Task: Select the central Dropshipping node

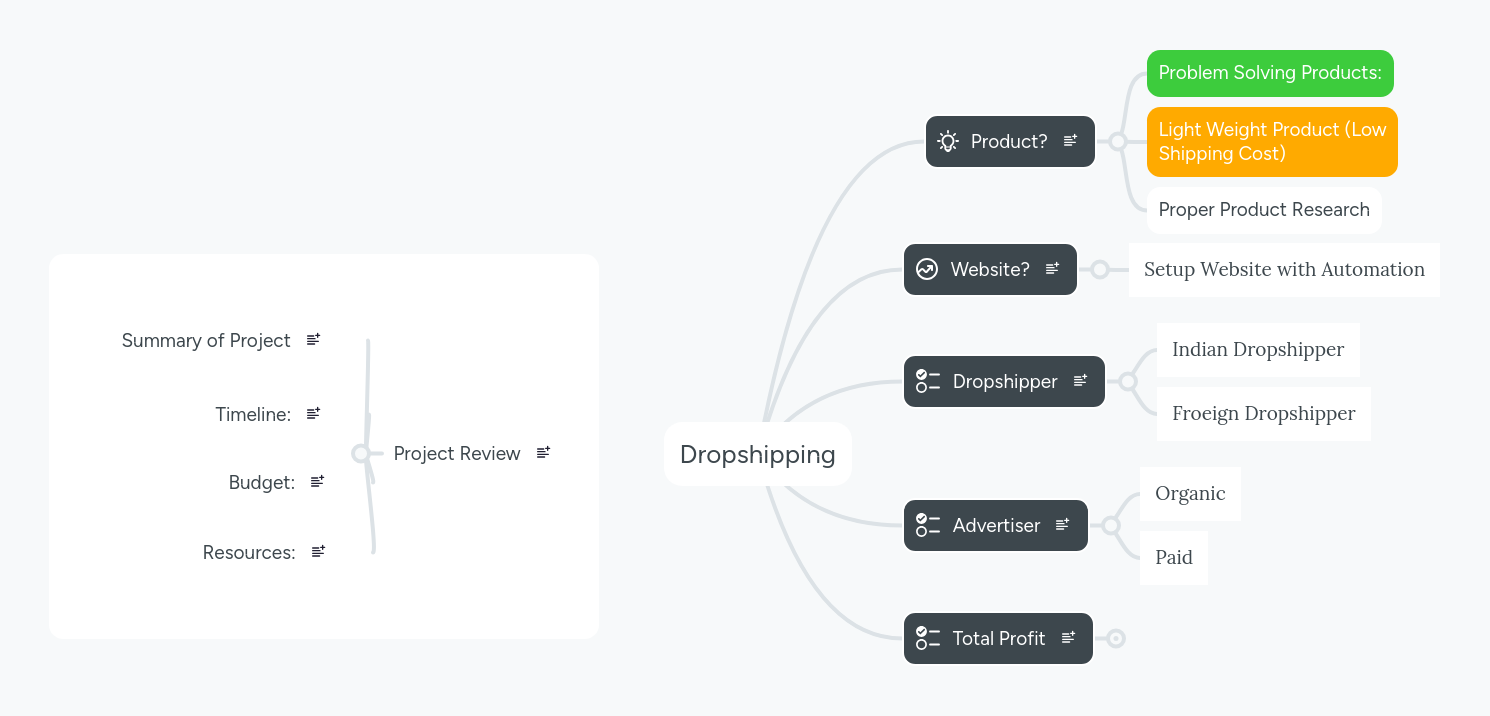Action: (758, 454)
